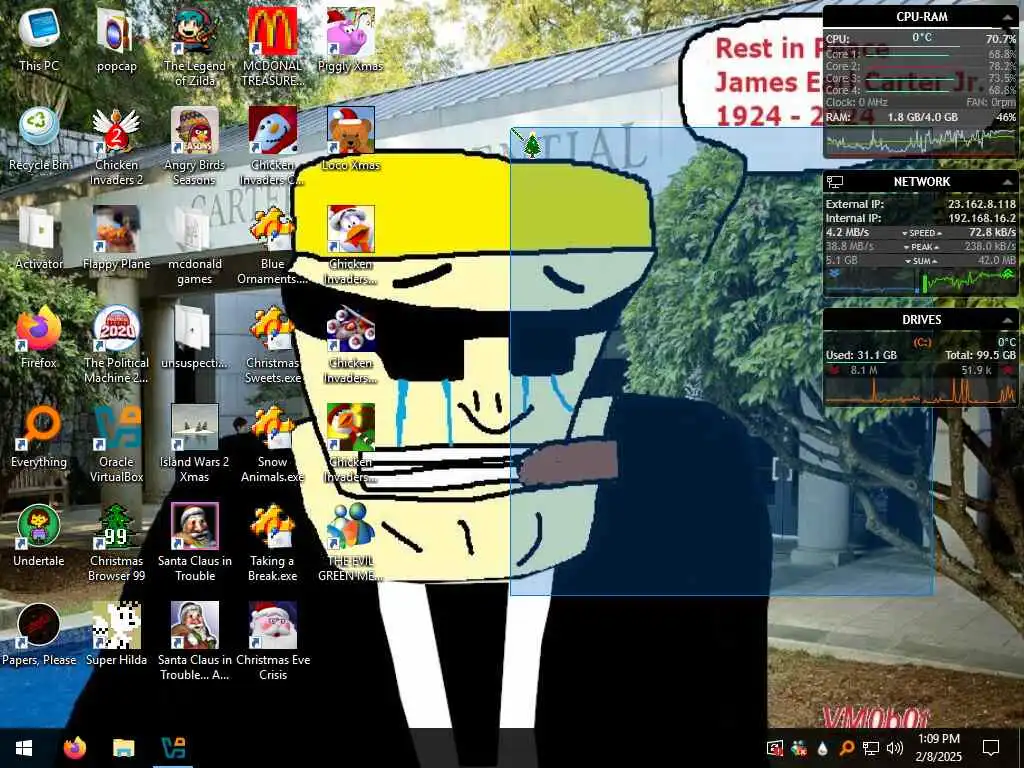The width and height of the screenshot is (1024, 768).
Task: Open This PC desktop icon
Action: [x=39, y=39]
